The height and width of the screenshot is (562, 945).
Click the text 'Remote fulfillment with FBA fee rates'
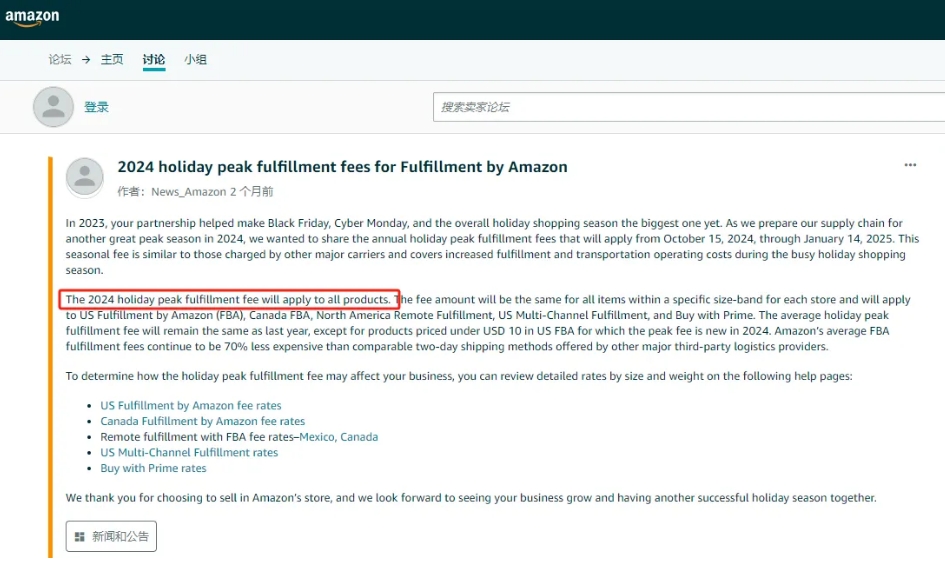pos(196,437)
